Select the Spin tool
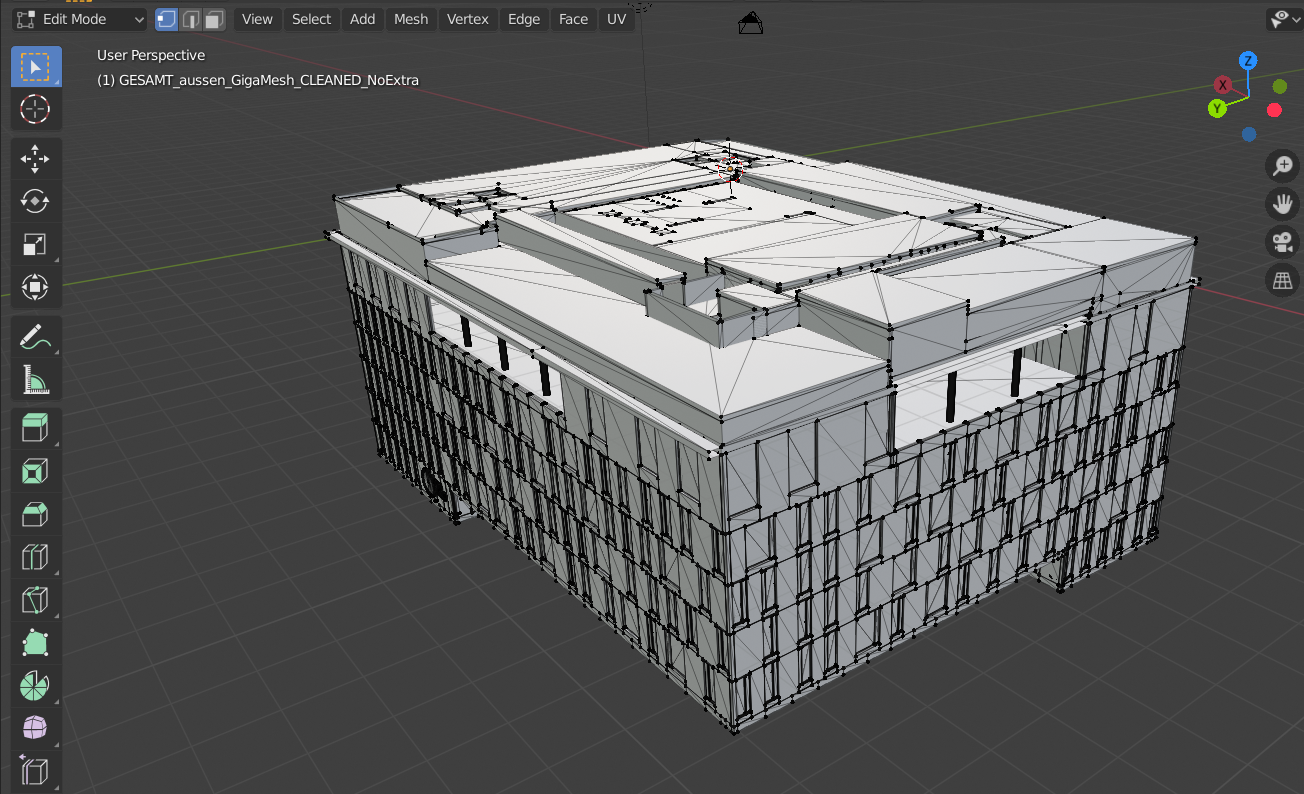 (x=36, y=687)
